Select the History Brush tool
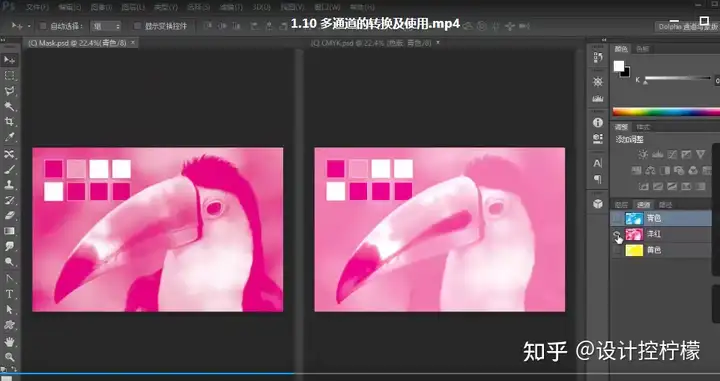This screenshot has height=381, width=720. pos(9,200)
